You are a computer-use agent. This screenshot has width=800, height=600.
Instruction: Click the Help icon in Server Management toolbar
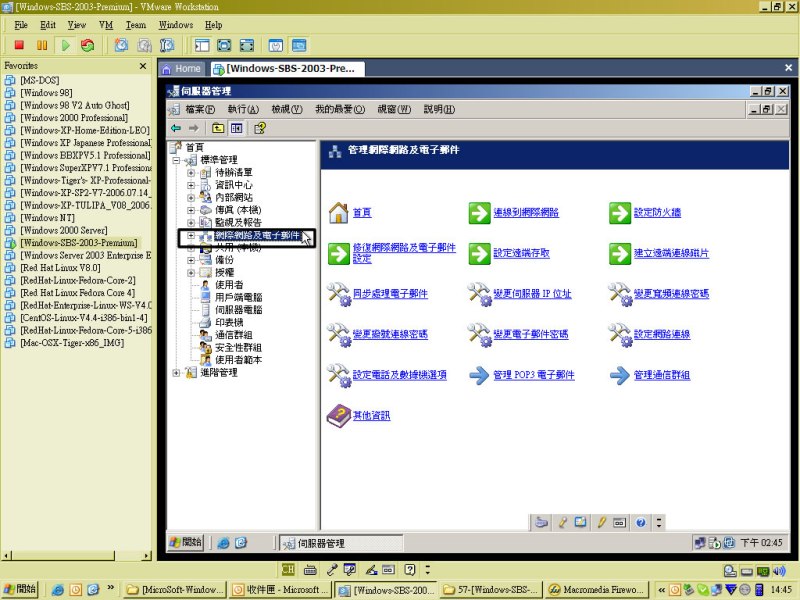(260, 128)
